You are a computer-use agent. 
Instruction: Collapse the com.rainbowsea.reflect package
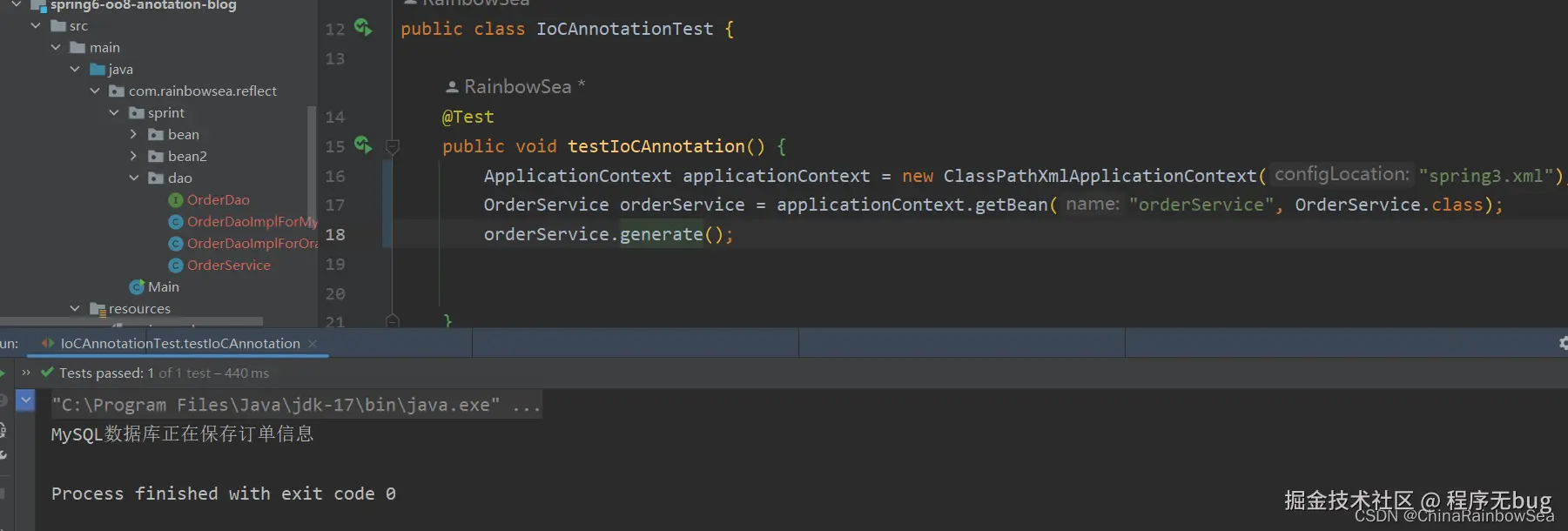(95, 91)
